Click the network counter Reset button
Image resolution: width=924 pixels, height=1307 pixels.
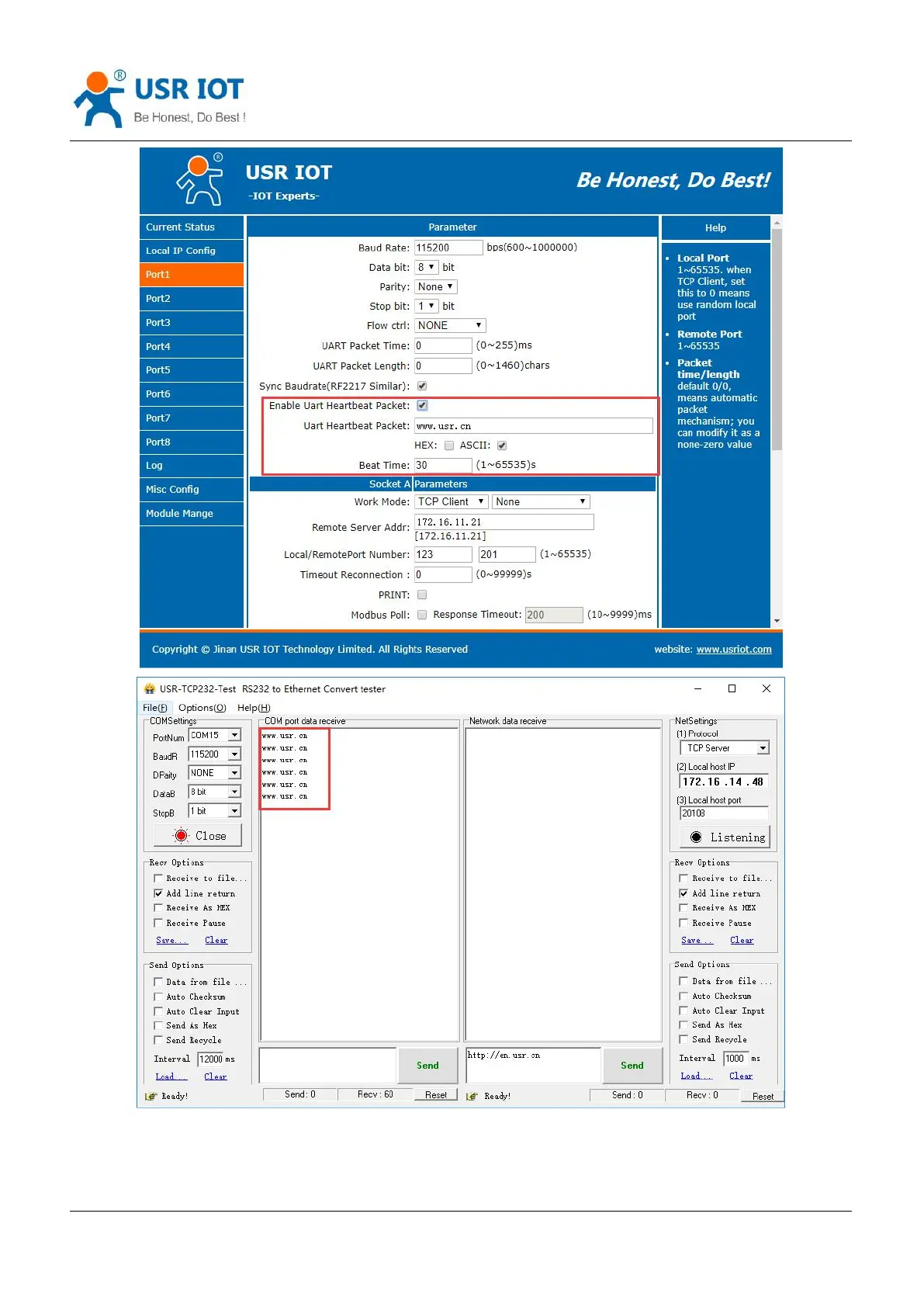tap(763, 1096)
